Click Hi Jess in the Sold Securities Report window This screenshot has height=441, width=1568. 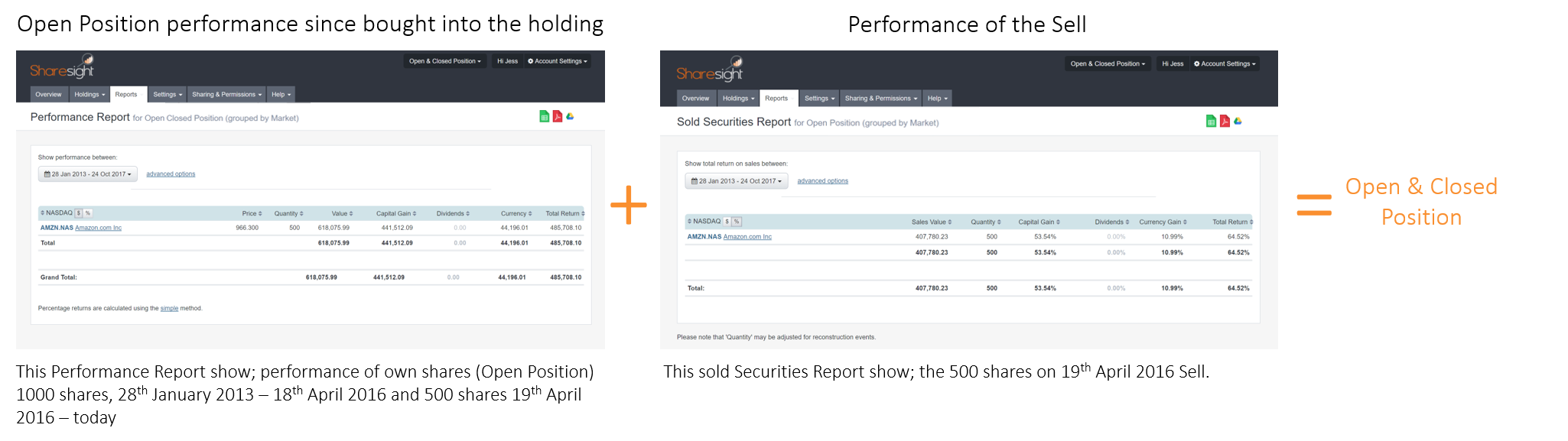pyautogui.click(x=1173, y=63)
